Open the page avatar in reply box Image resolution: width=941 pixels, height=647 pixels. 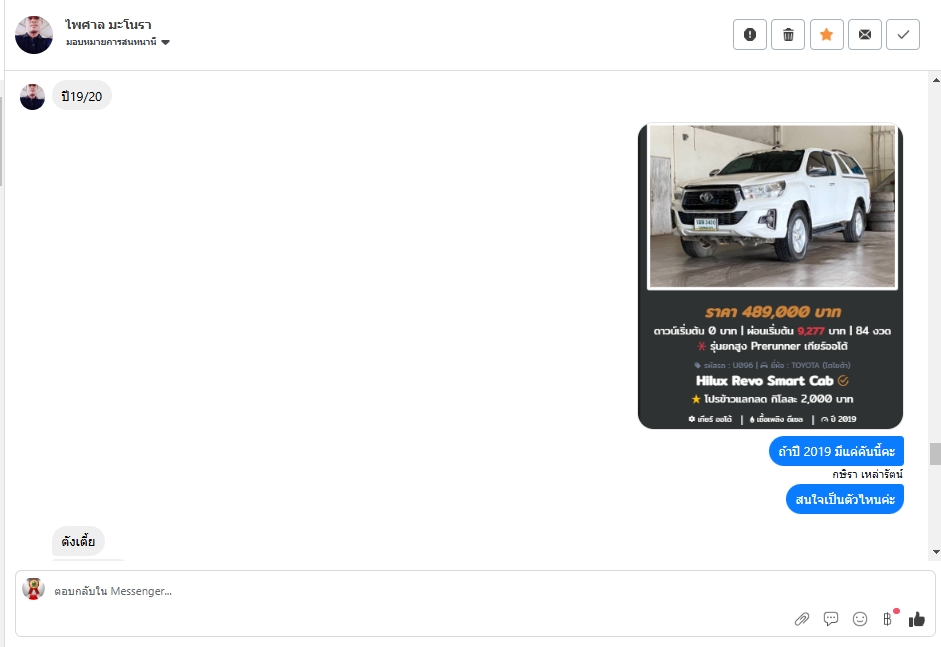coord(34,589)
